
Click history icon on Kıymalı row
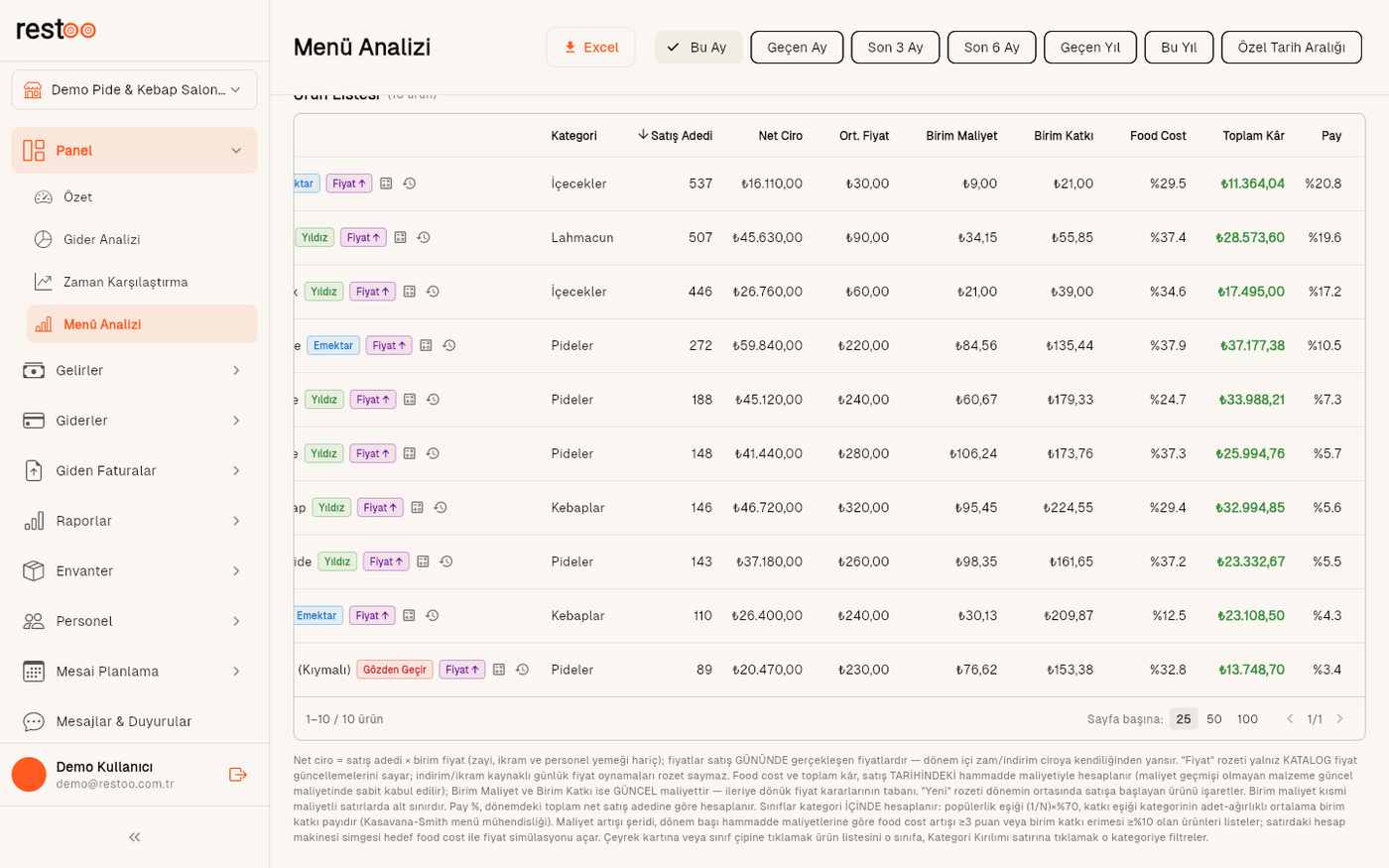pyautogui.click(x=522, y=670)
